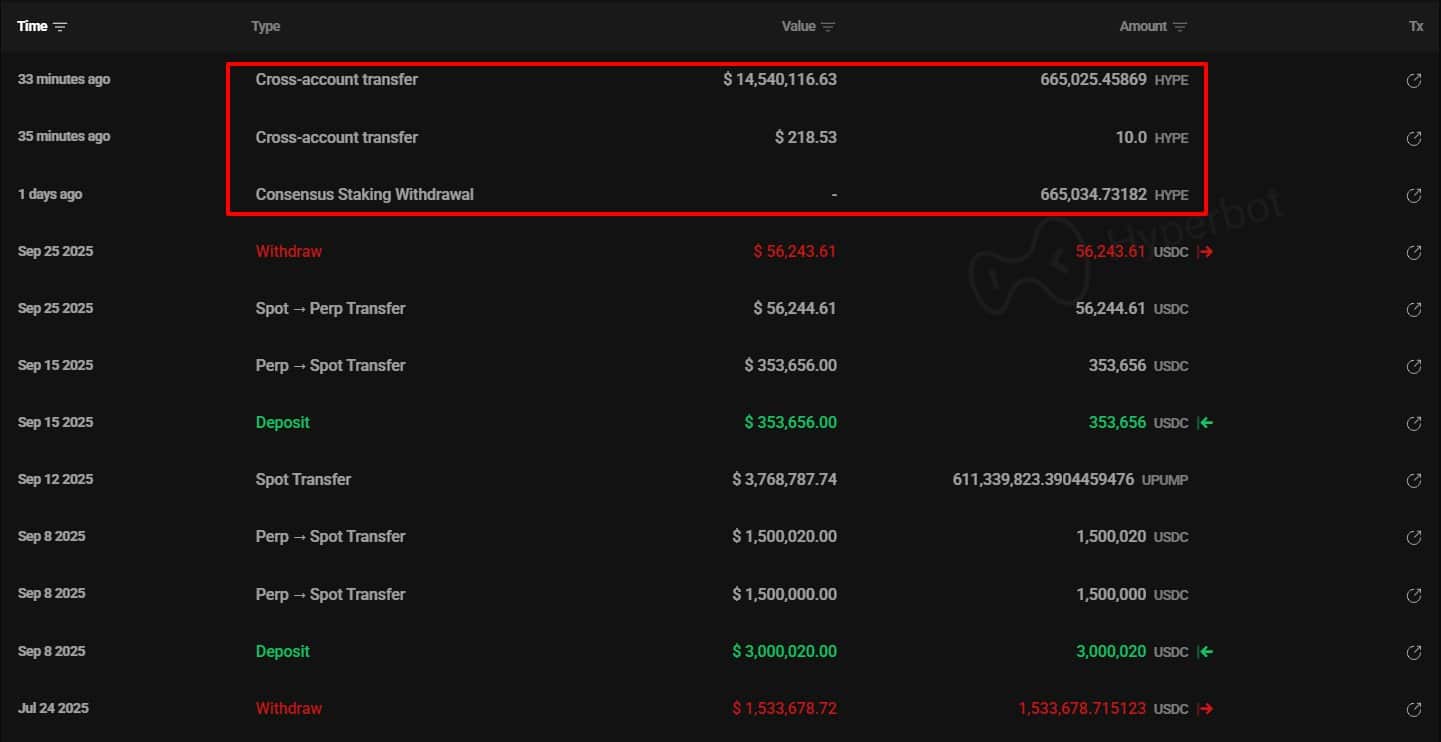Click Tx icon on 10.0 HYPE transfer row
Viewport: 1441px width, 742px height.
click(1414, 138)
